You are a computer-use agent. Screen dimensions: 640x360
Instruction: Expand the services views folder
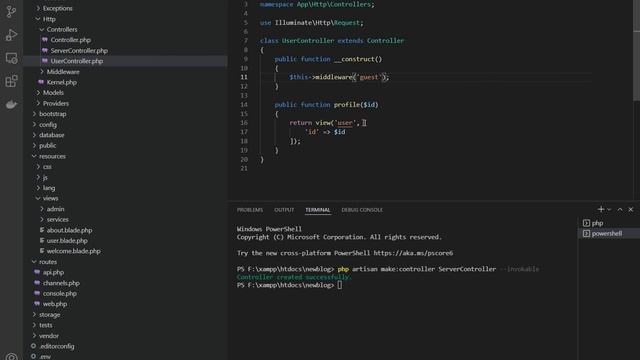[58, 220]
